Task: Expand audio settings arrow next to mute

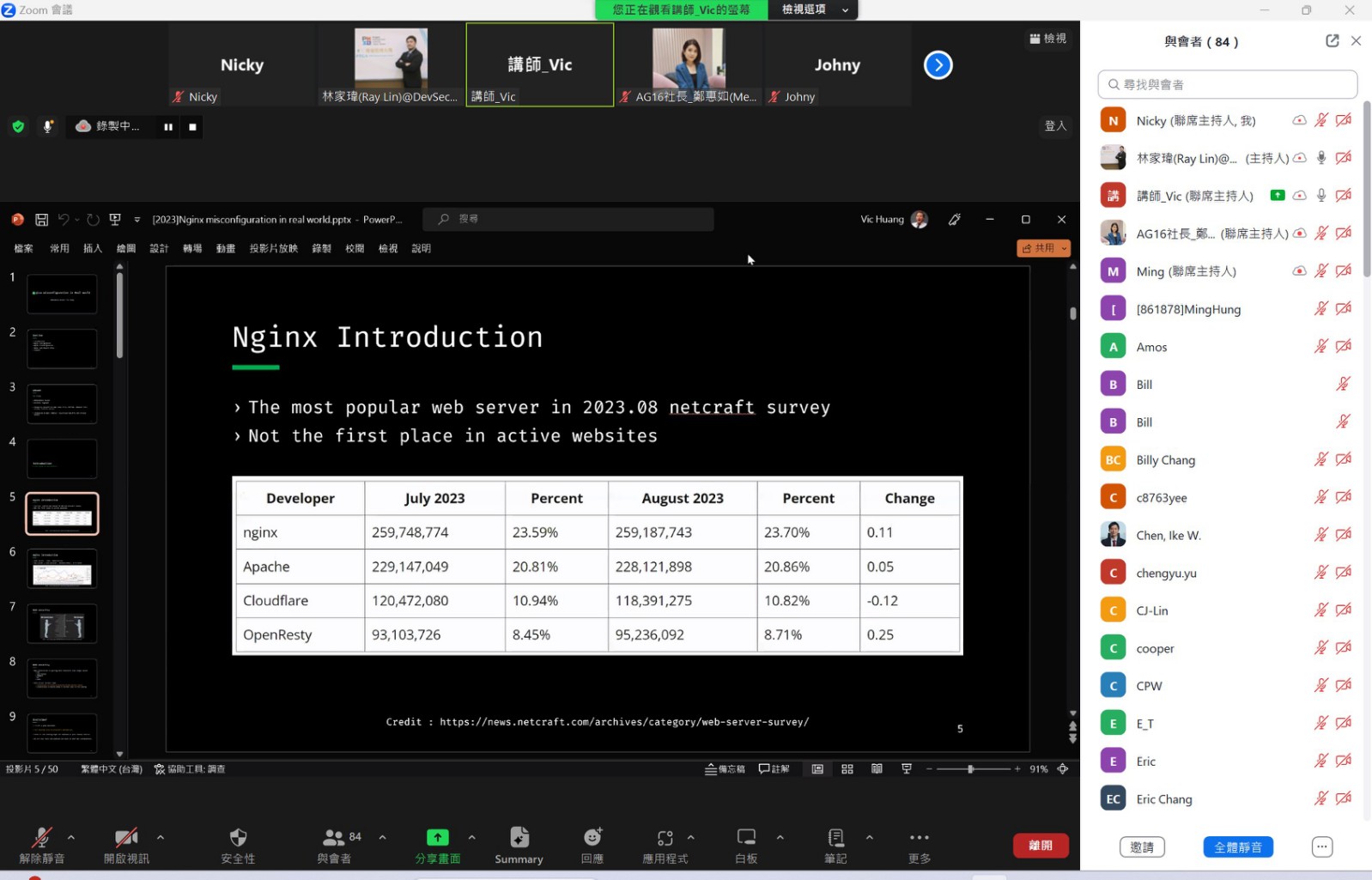Action: coord(71,837)
